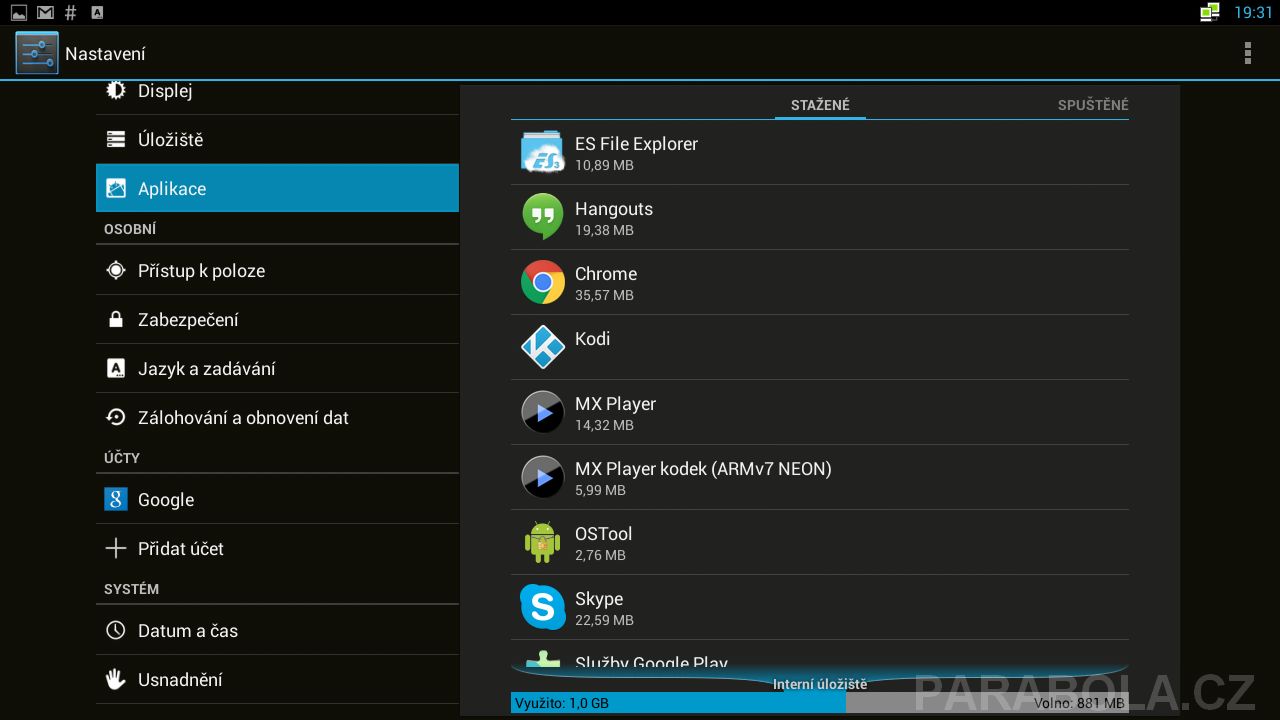Open Hangouts app details
The image size is (1280, 720).
(x=820, y=217)
